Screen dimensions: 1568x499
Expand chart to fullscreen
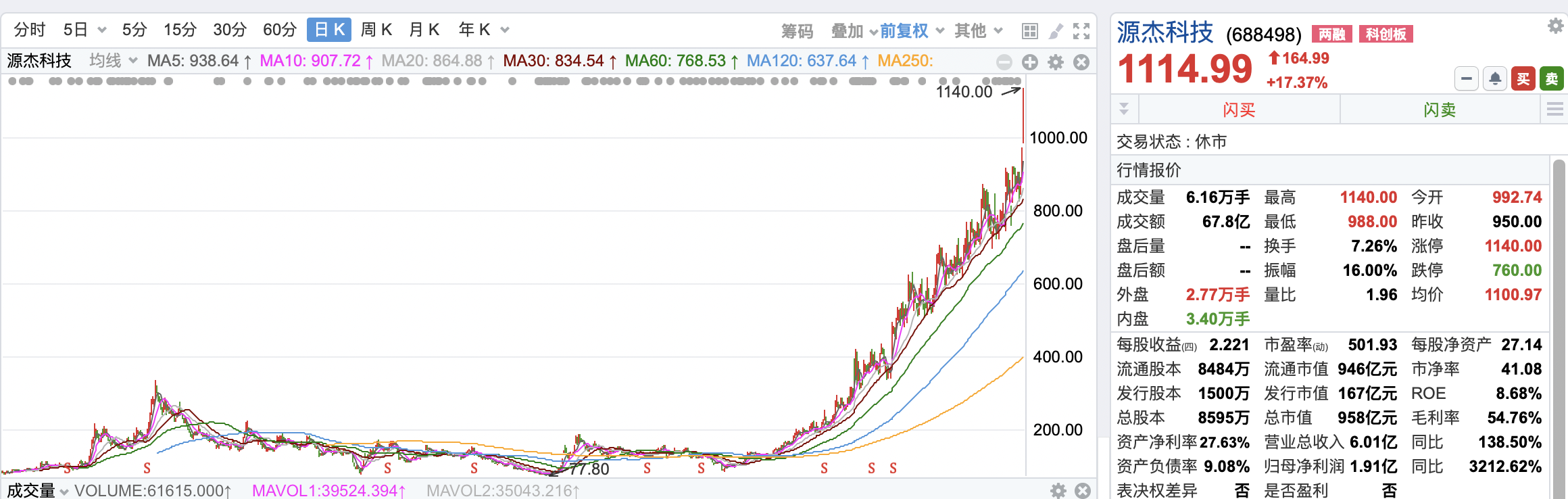[1081, 31]
